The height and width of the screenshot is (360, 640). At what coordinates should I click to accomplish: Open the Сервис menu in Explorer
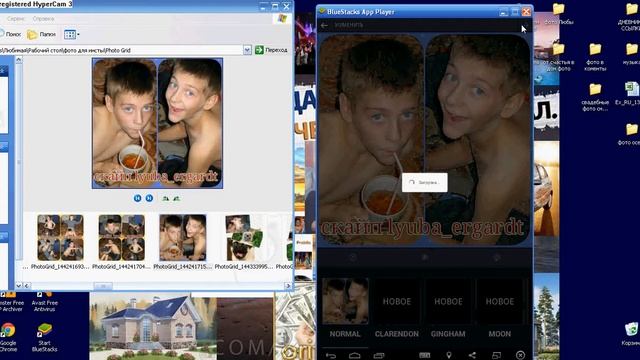16,19
